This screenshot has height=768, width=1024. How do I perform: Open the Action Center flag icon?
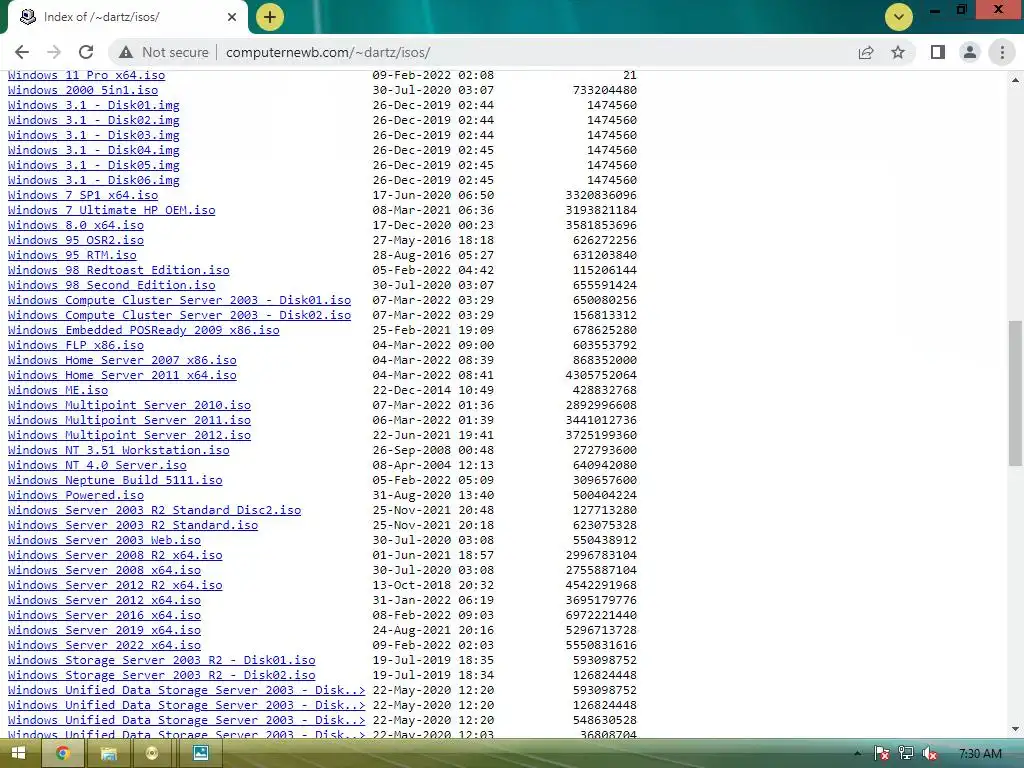click(881, 754)
